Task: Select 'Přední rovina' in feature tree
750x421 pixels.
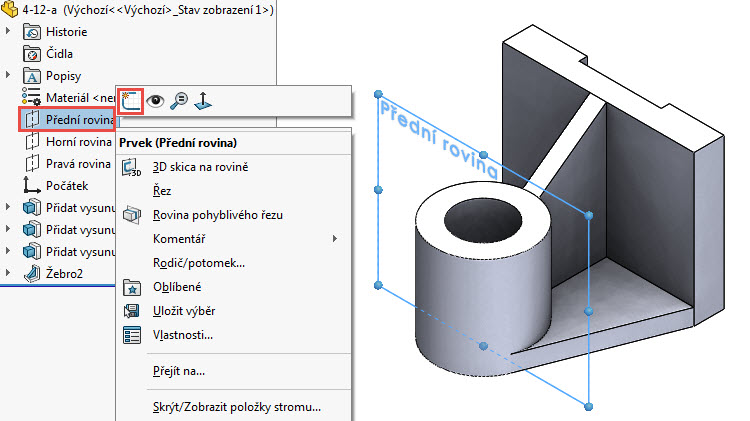Action: pos(79,120)
